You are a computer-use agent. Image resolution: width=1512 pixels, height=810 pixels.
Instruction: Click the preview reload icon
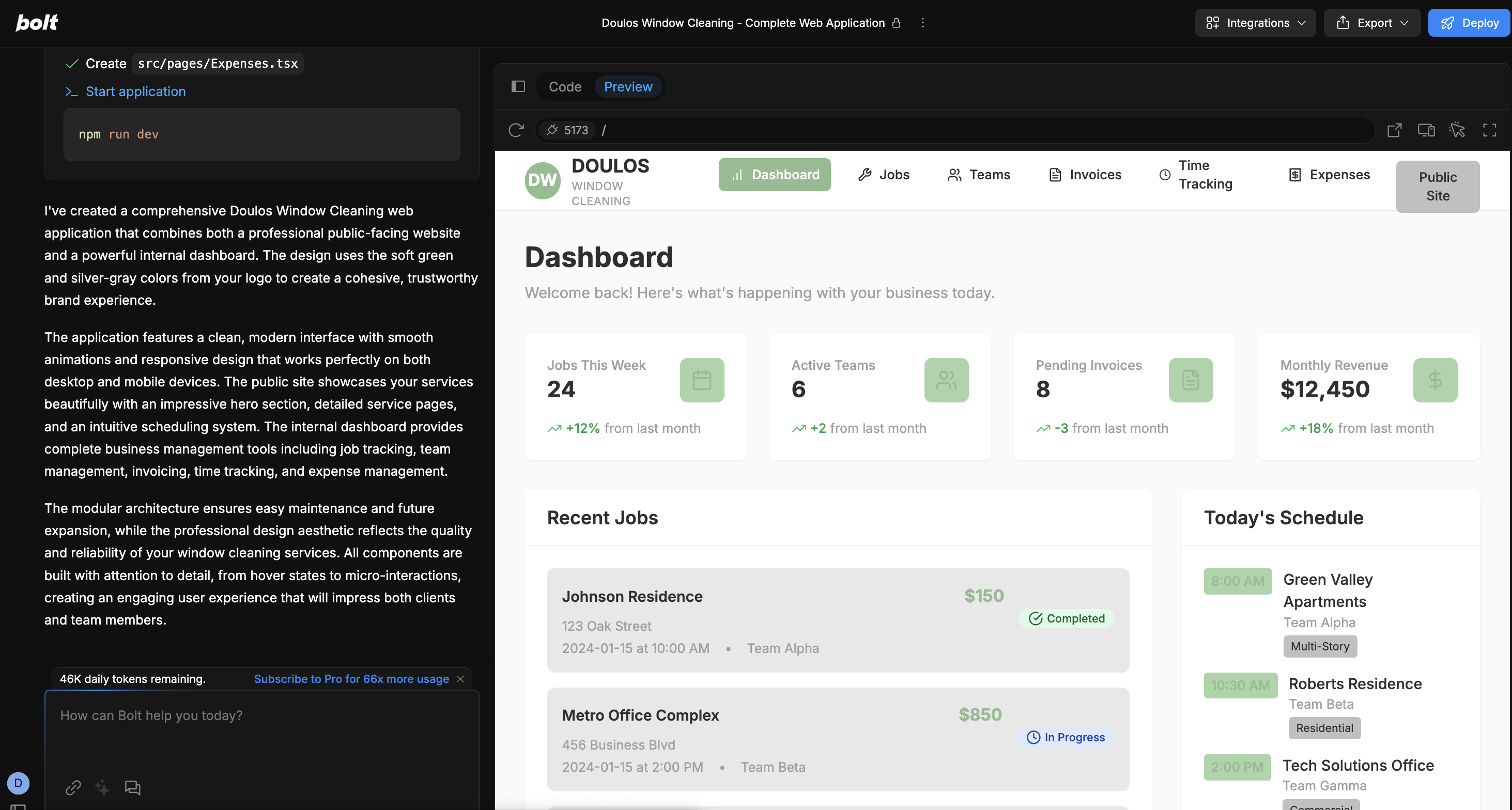coord(516,130)
